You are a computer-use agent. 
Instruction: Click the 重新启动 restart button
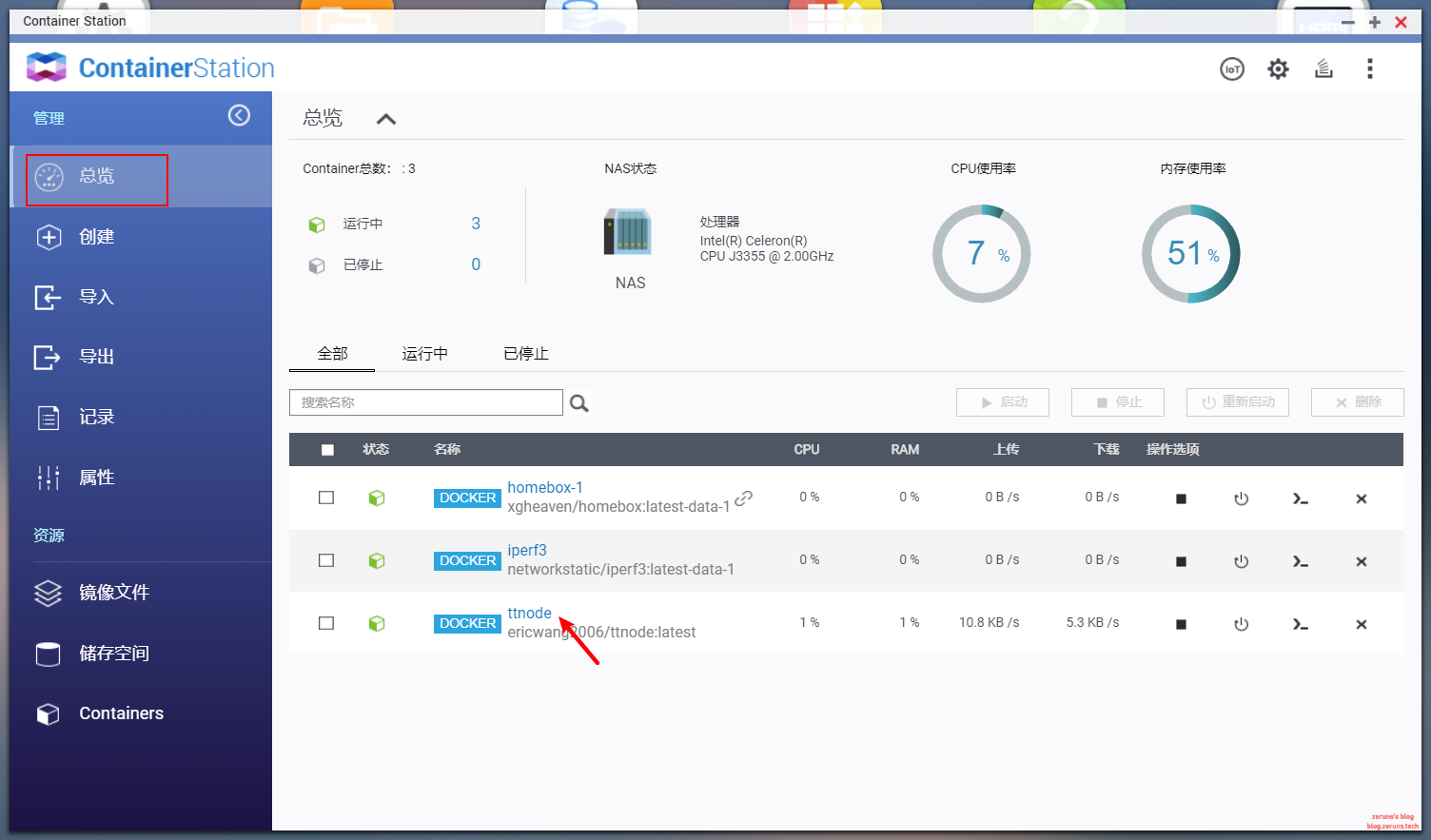1238,402
